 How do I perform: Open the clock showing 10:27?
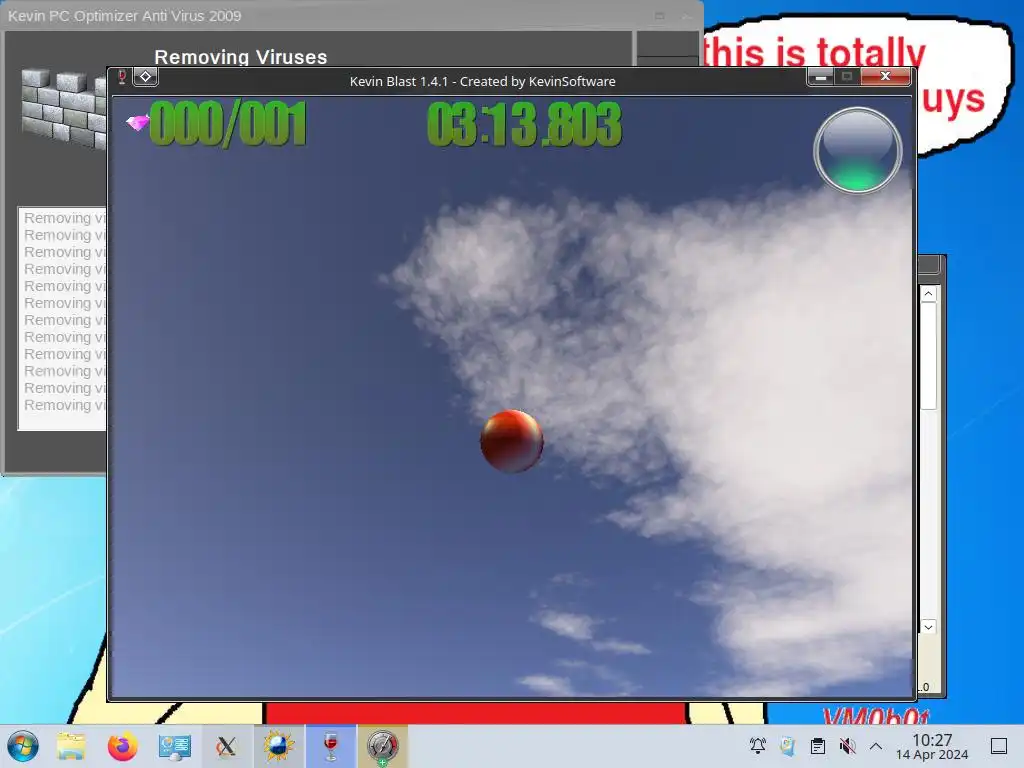[x=932, y=746]
